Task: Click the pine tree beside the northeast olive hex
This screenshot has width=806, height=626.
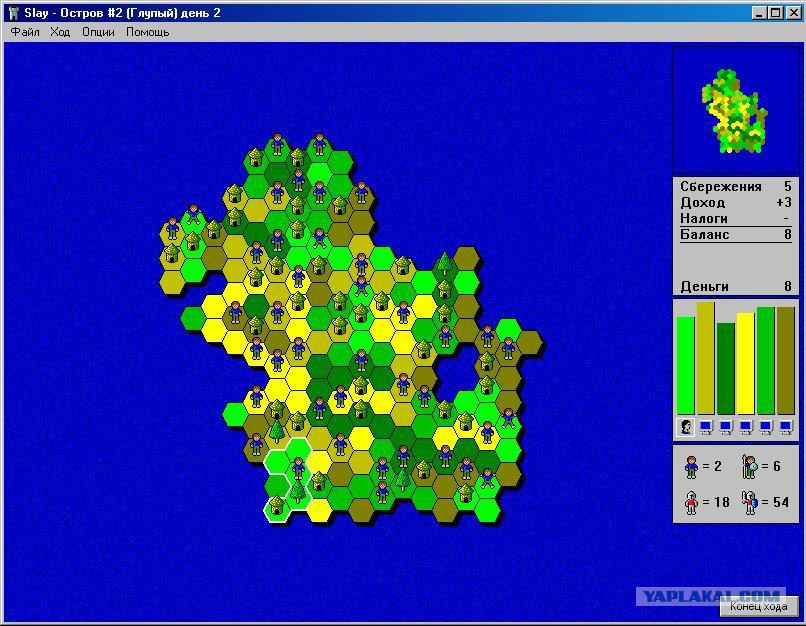Action: [444, 263]
